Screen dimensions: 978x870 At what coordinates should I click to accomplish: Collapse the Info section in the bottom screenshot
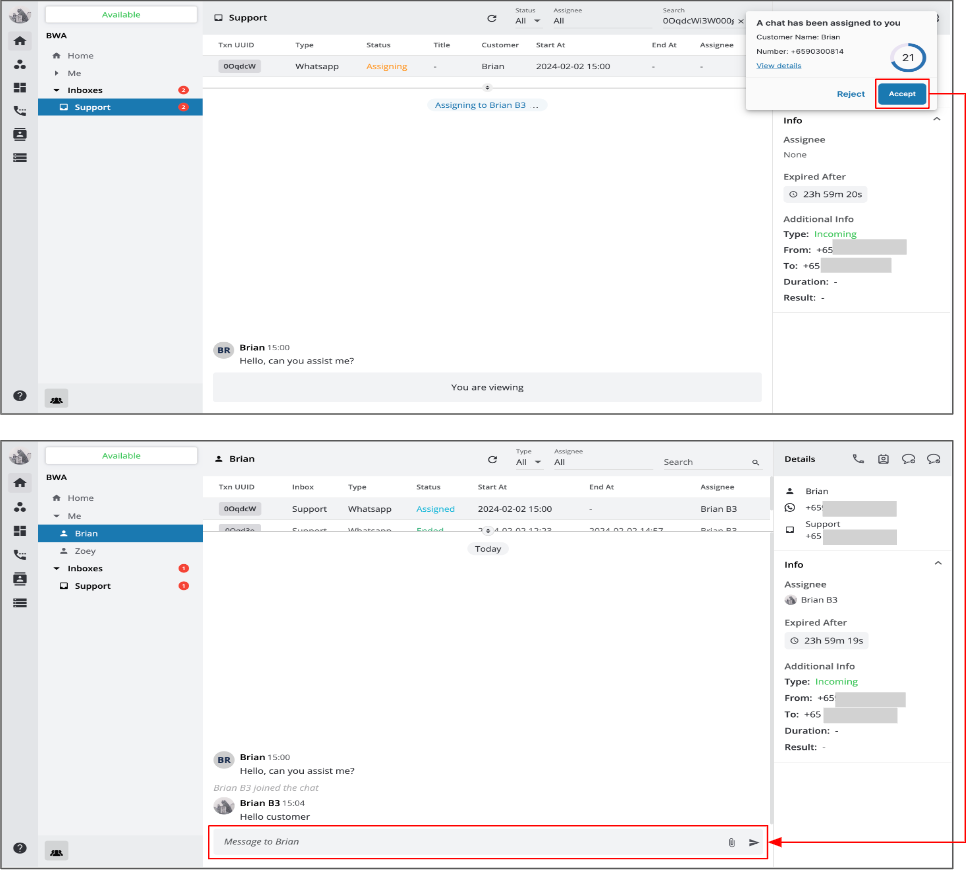[x=937, y=564]
